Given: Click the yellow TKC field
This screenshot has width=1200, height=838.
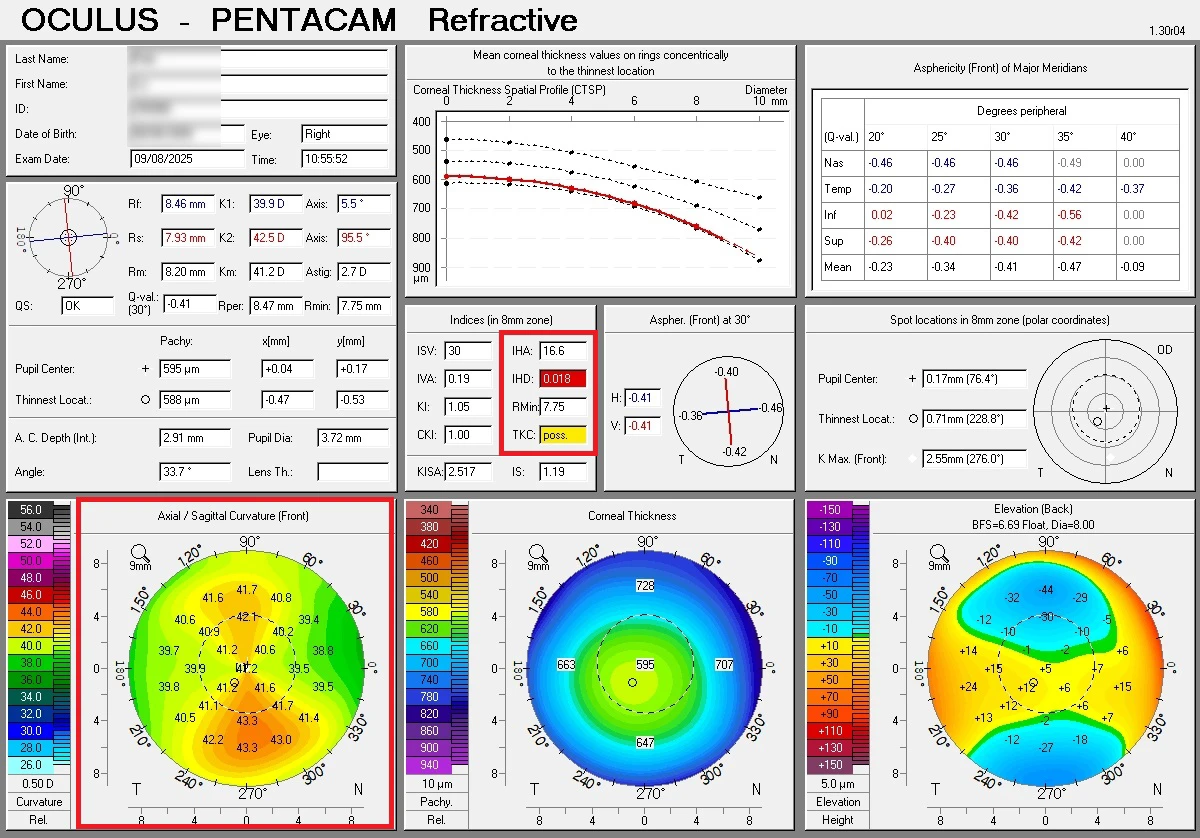Looking at the screenshot, I should pyautogui.click(x=564, y=435).
